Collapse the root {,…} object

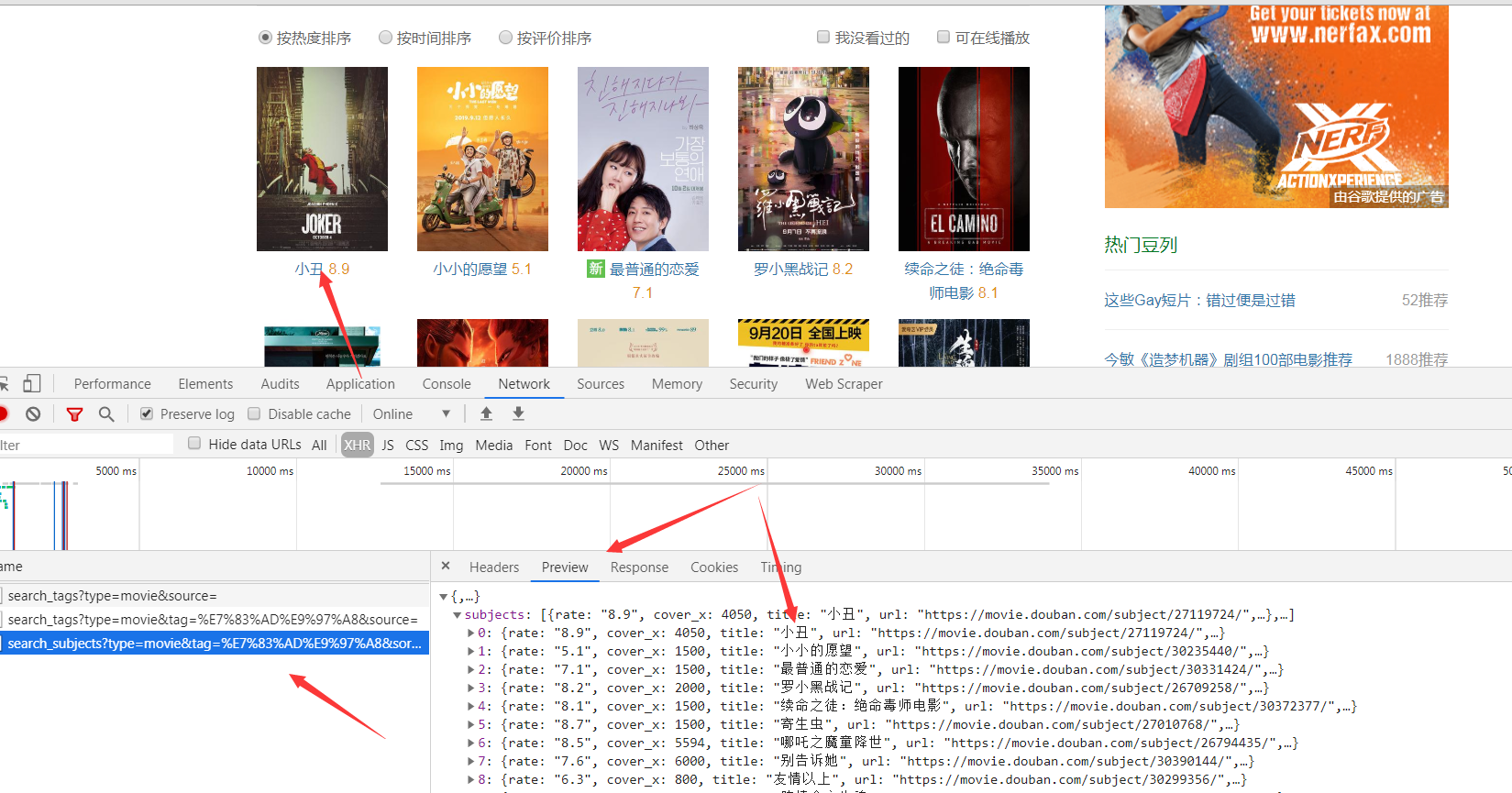(x=444, y=597)
